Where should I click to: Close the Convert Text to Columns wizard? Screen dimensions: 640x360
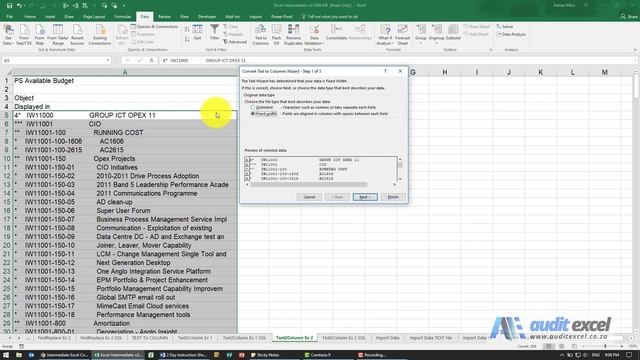[x=400, y=71]
